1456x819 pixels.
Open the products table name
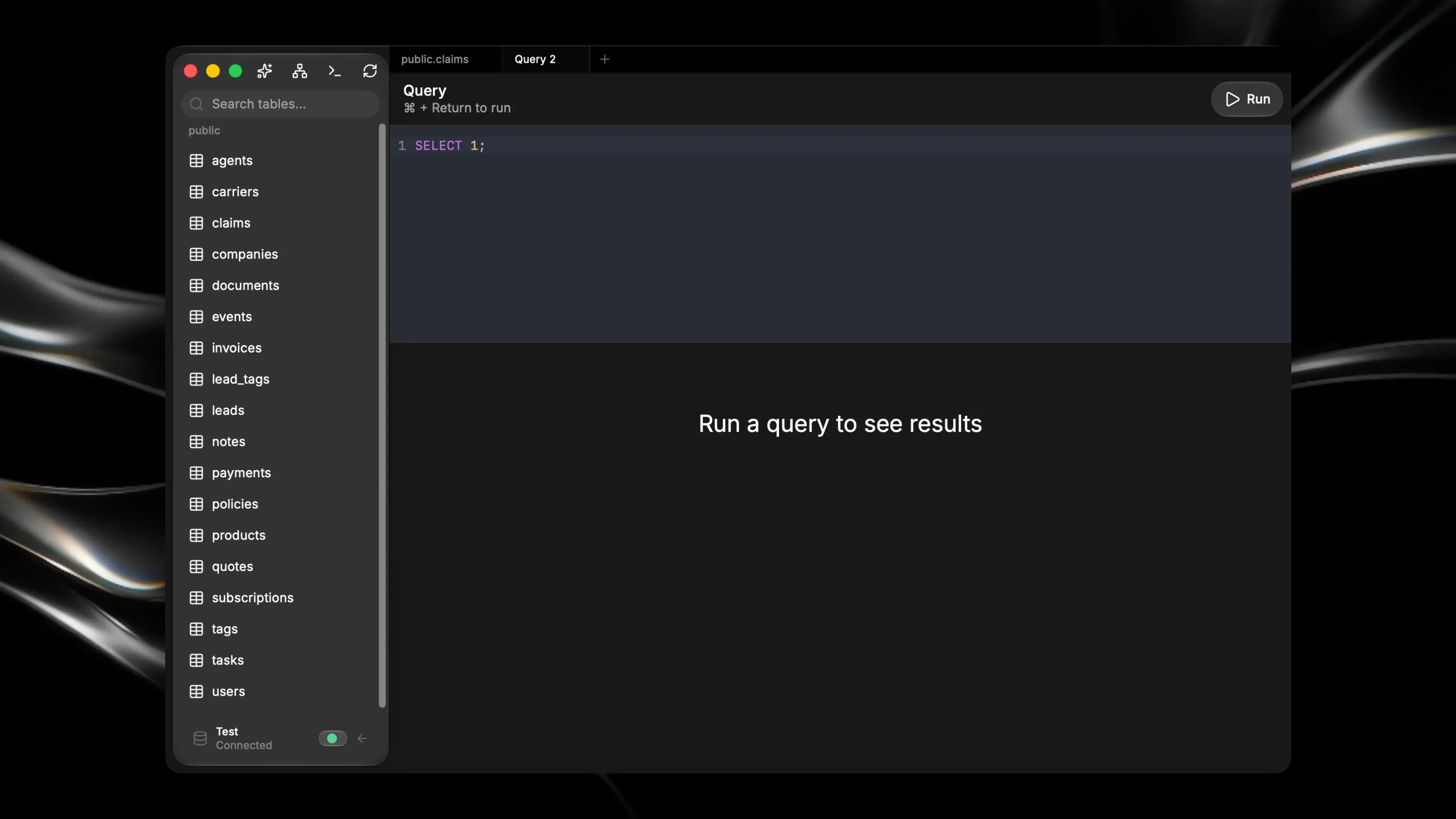coord(238,535)
